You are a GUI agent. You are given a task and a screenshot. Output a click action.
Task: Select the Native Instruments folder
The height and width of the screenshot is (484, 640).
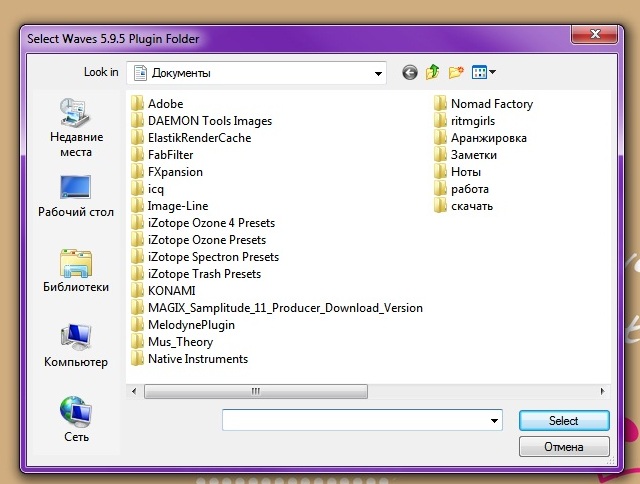pyautogui.click(x=197, y=359)
